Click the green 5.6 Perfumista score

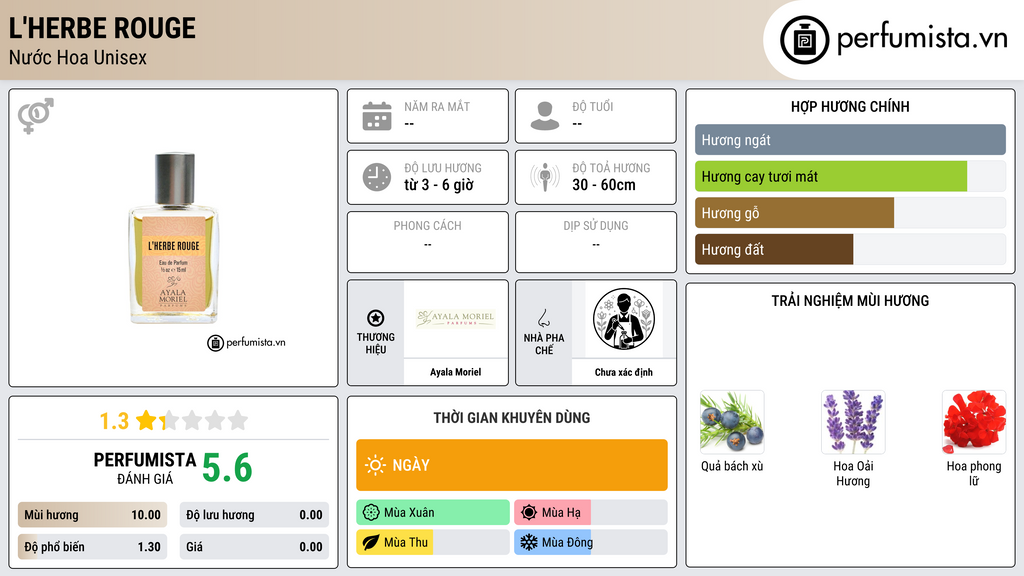point(227,468)
